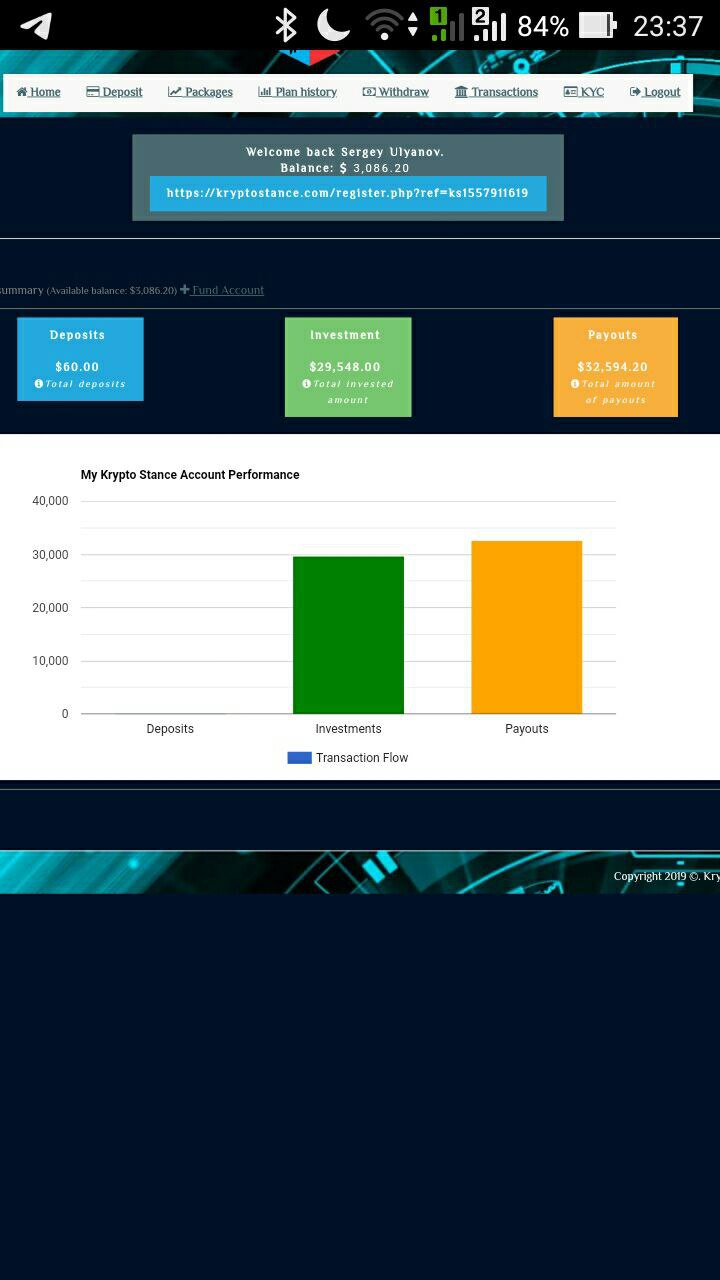Open the Packages menu item
The height and width of the screenshot is (1280, 720).
point(200,92)
